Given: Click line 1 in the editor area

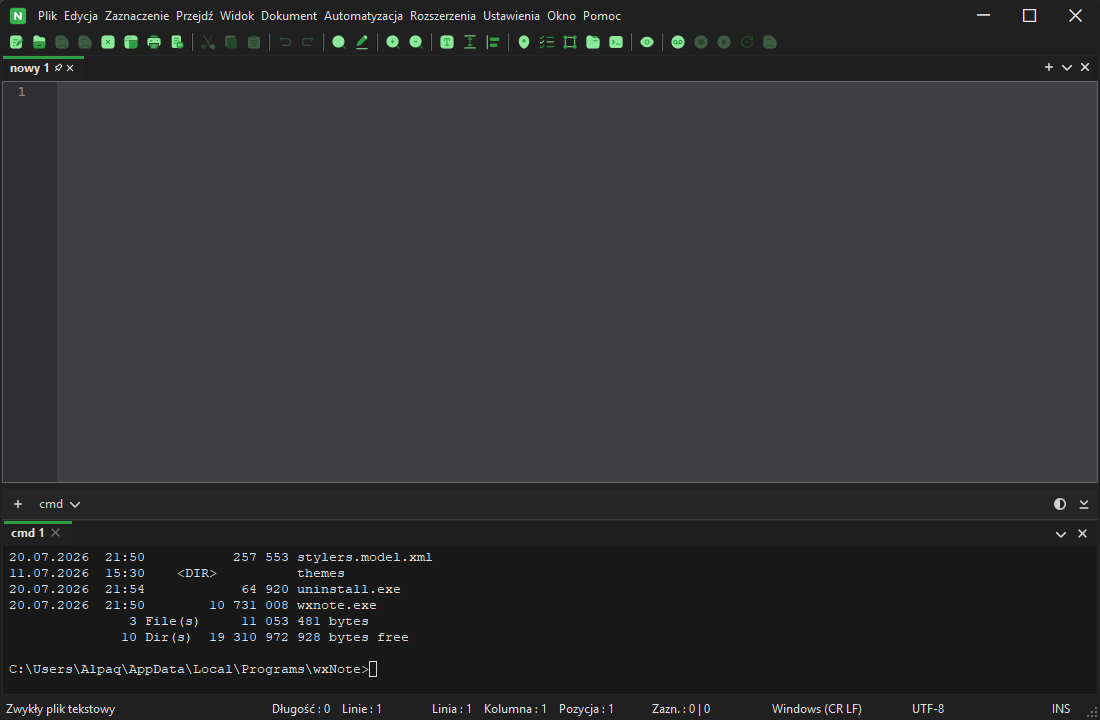Looking at the screenshot, I should pyautogui.click(x=577, y=92).
